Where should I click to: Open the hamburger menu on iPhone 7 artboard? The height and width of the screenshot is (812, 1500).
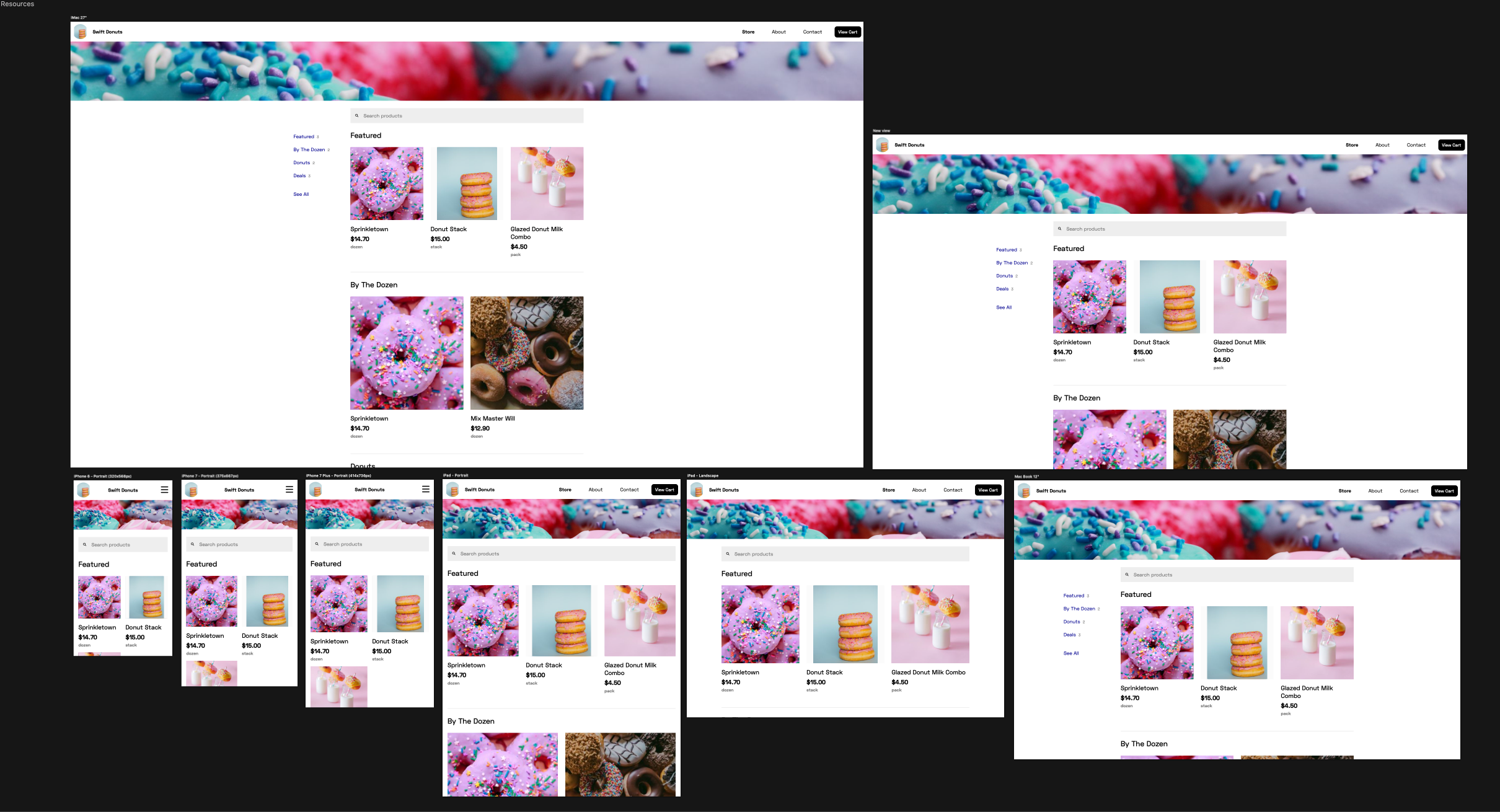point(289,489)
